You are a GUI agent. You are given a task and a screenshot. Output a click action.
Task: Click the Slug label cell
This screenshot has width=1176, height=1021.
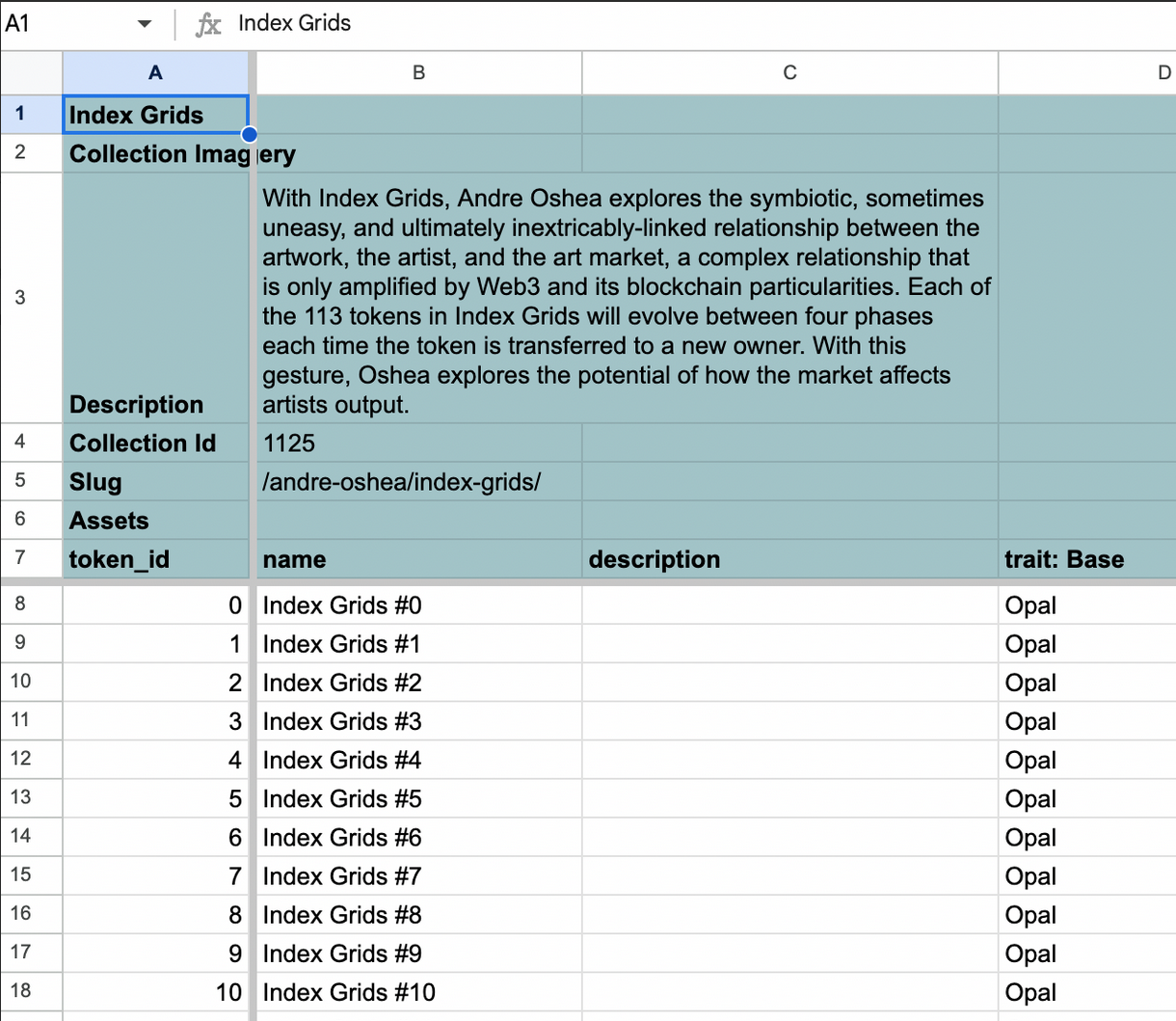(x=155, y=481)
